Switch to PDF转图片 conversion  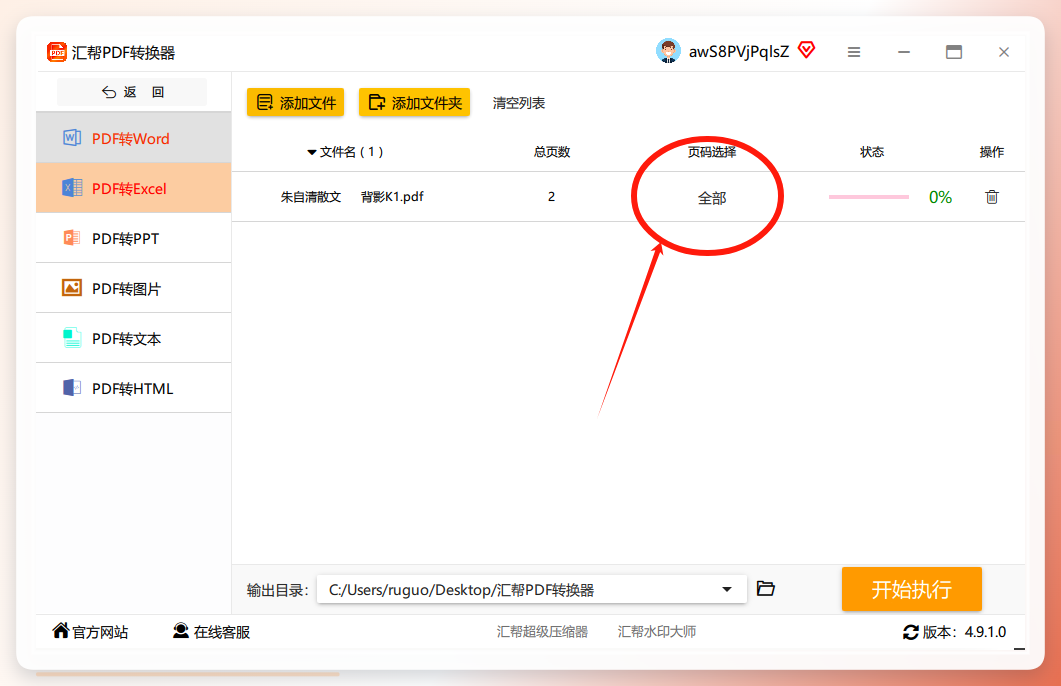[133, 288]
